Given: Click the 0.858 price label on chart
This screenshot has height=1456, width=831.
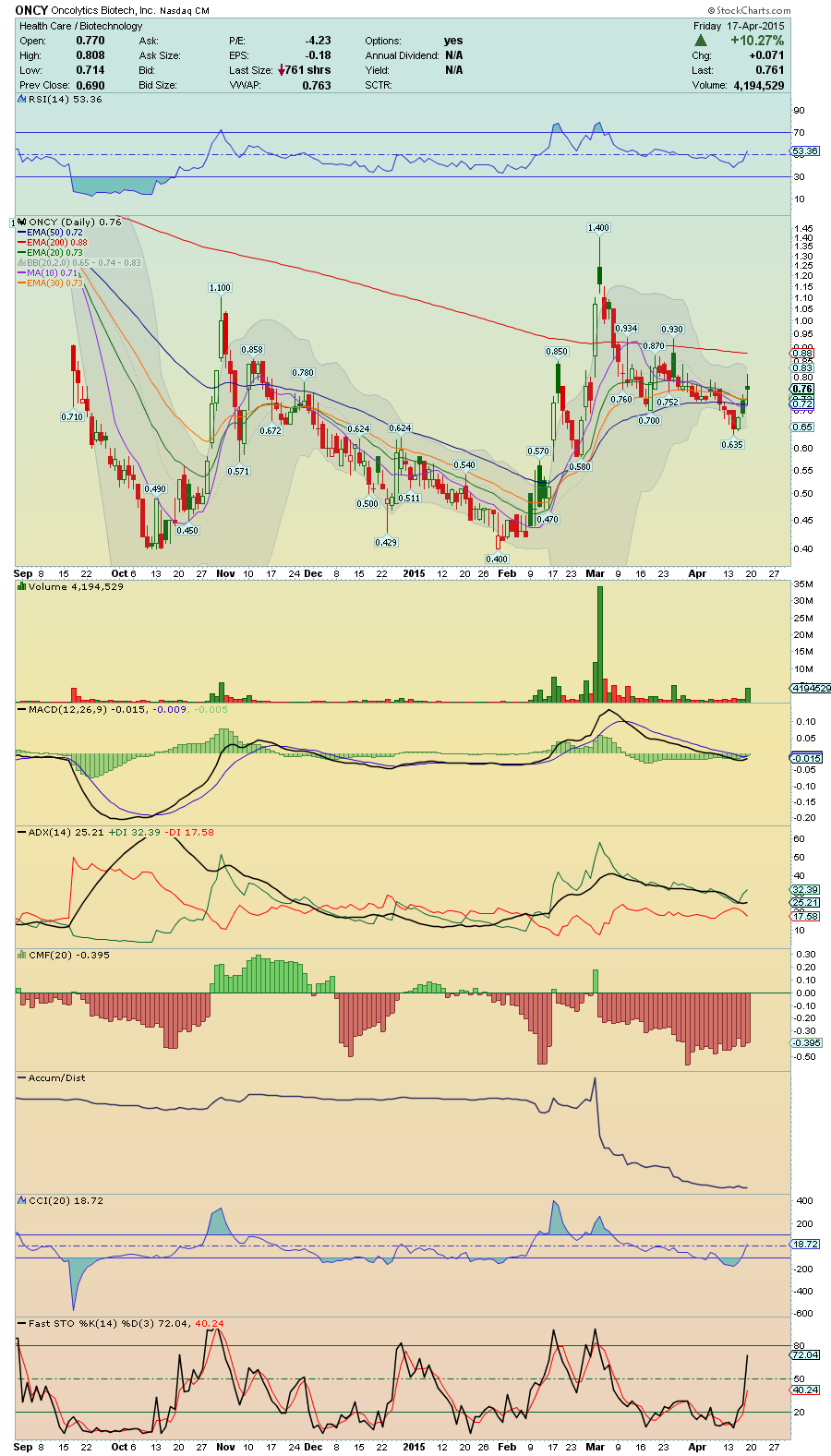Looking at the screenshot, I should point(252,350).
